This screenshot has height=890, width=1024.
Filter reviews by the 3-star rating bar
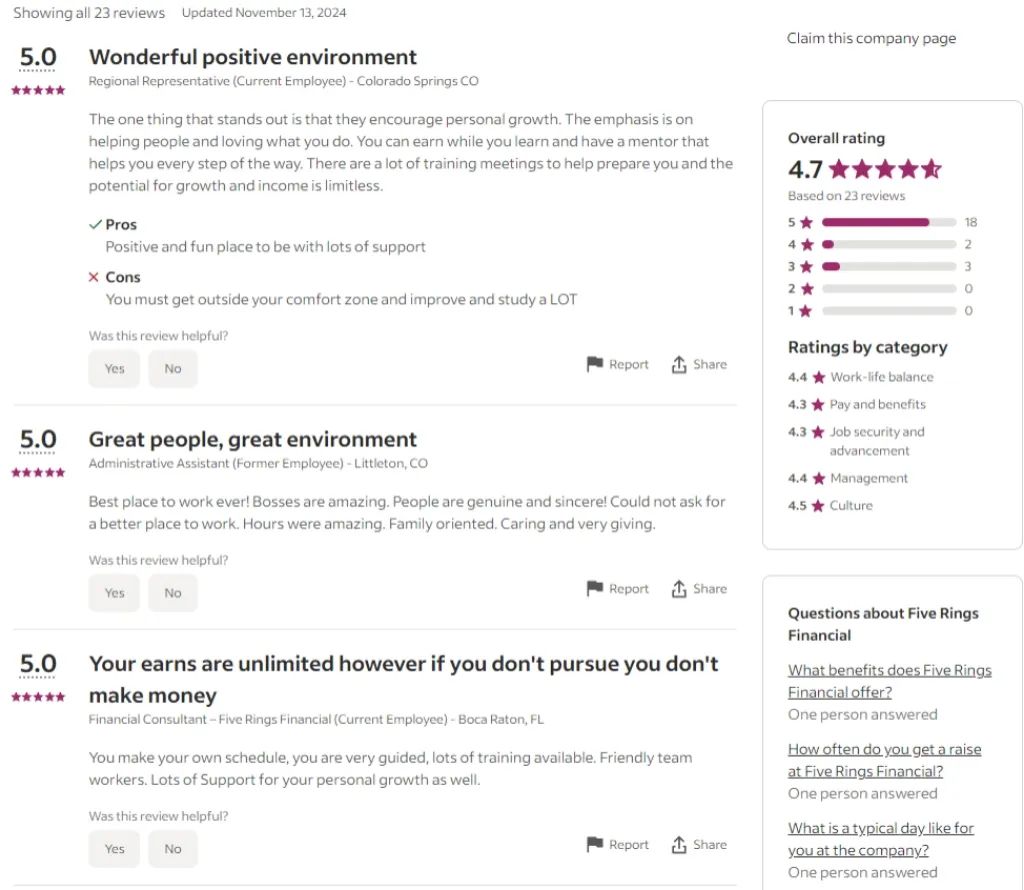coord(889,266)
